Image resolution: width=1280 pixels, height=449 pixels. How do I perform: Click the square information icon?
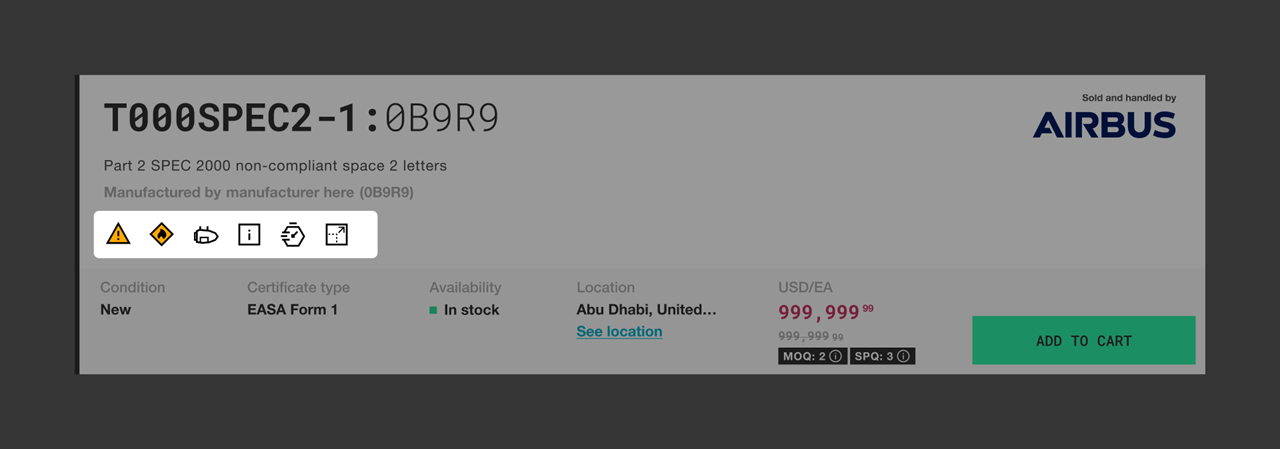point(249,235)
